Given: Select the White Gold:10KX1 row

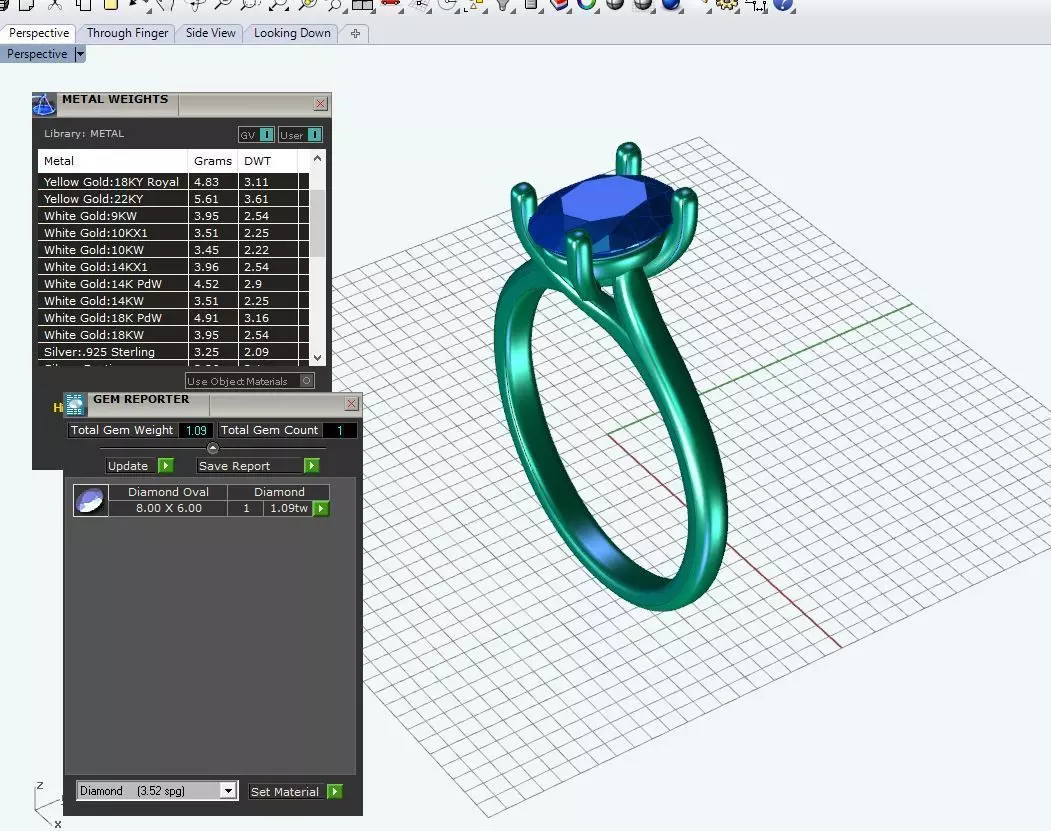Looking at the screenshot, I should (174, 233).
